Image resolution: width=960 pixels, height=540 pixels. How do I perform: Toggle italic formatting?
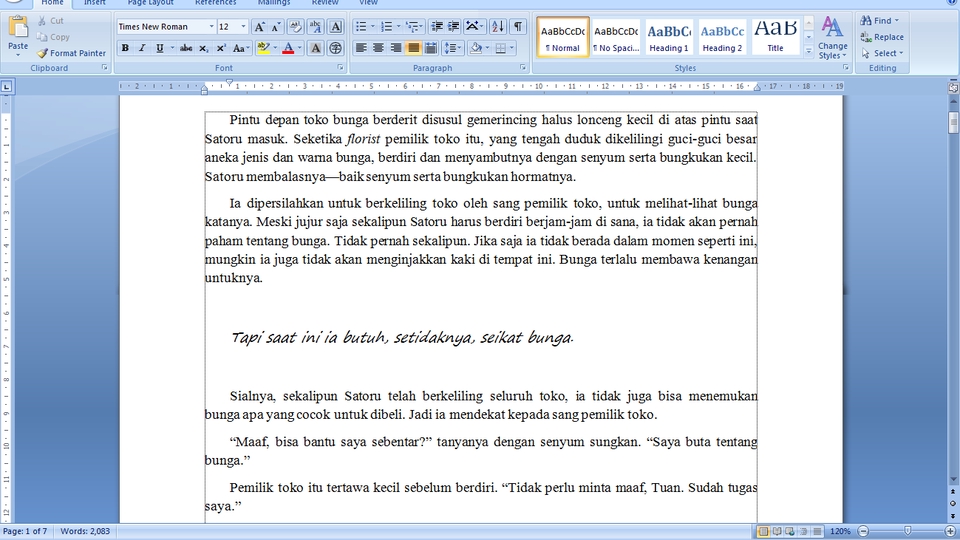[x=142, y=48]
